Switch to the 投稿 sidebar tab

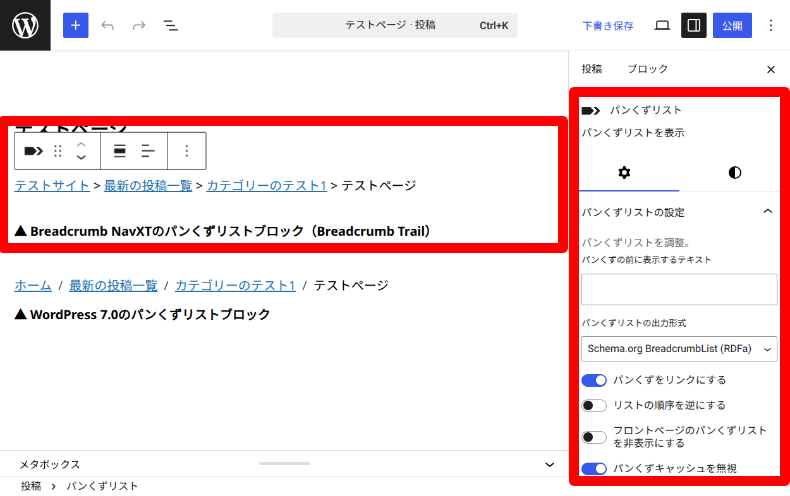click(x=591, y=69)
